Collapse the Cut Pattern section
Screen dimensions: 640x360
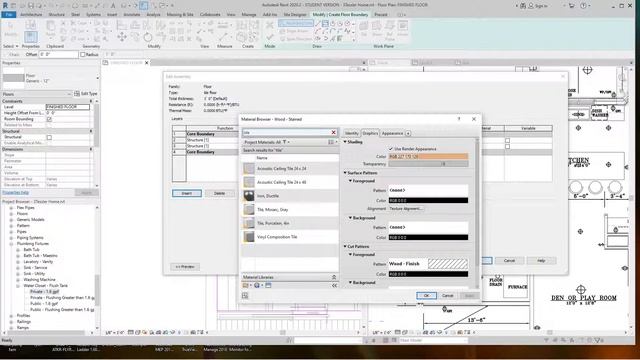pos(345,247)
